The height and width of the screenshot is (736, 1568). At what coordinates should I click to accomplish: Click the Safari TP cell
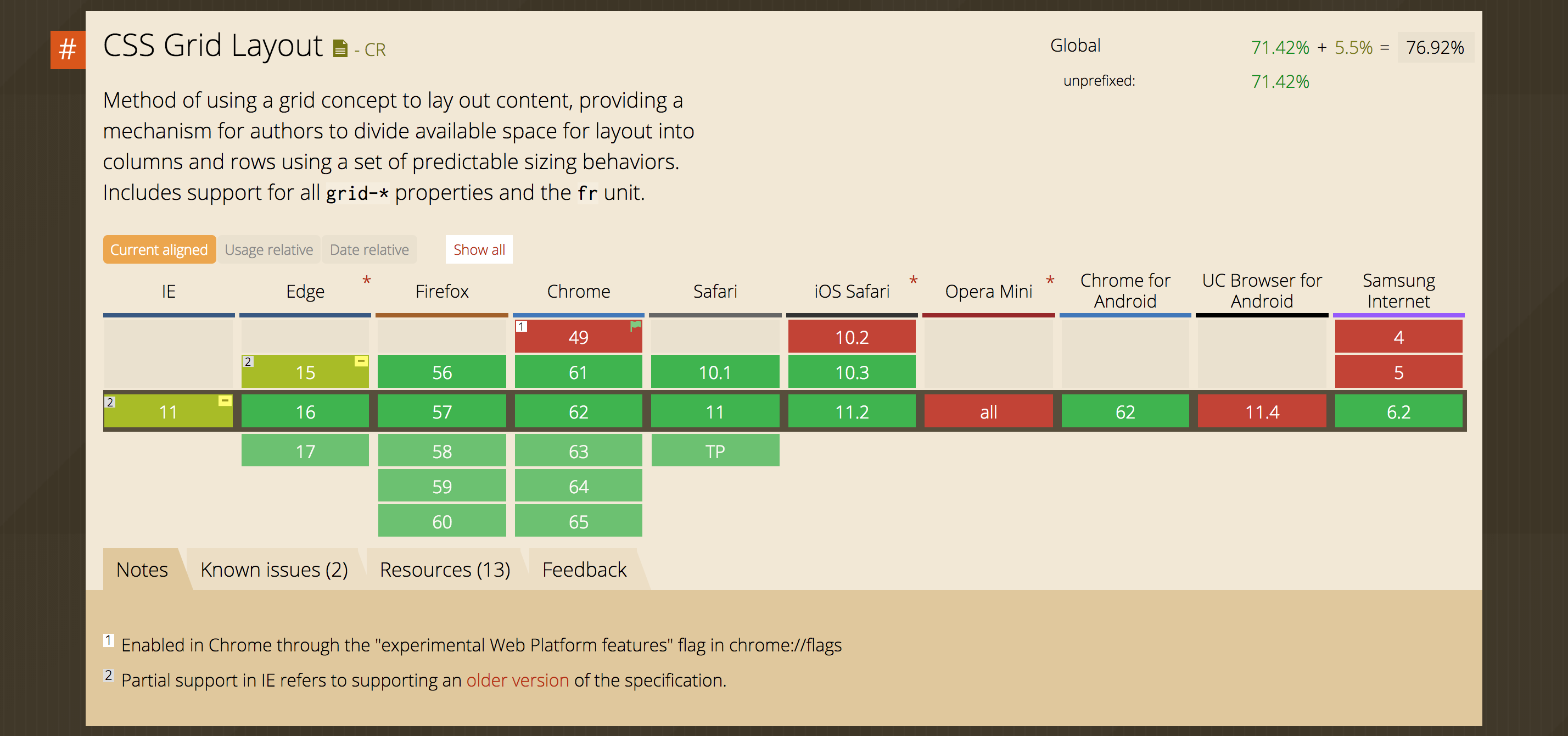715,450
